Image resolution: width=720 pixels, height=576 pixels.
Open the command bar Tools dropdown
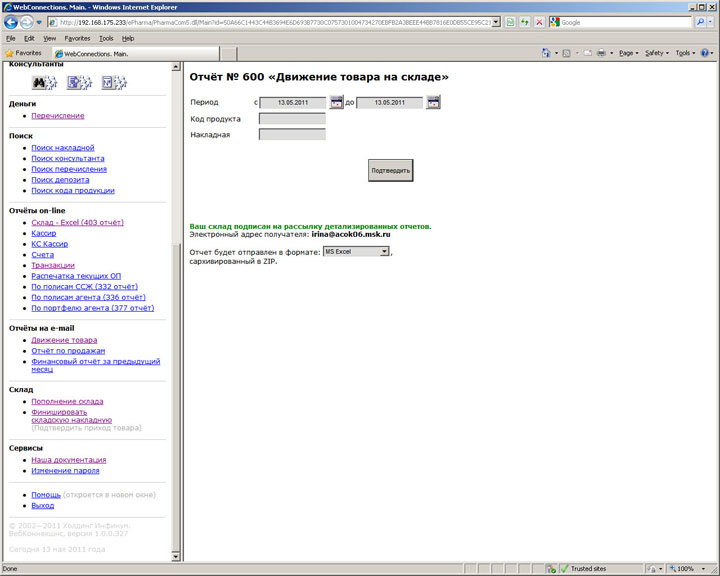tap(685, 53)
